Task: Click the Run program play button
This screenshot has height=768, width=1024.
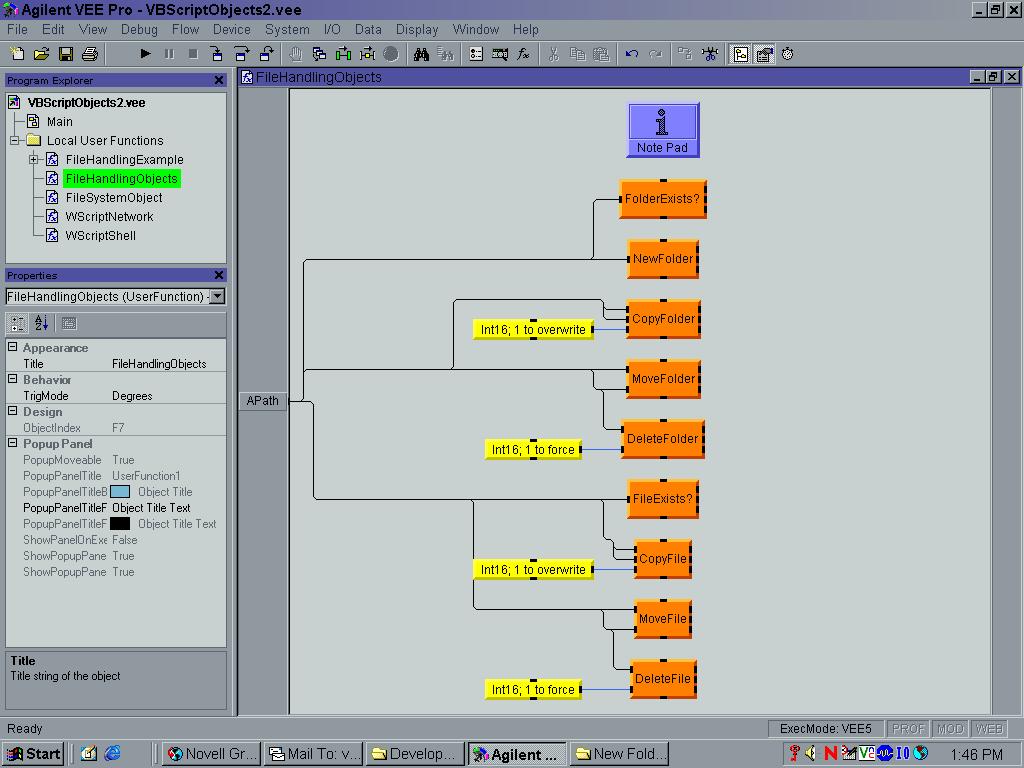Action: pyautogui.click(x=145, y=54)
